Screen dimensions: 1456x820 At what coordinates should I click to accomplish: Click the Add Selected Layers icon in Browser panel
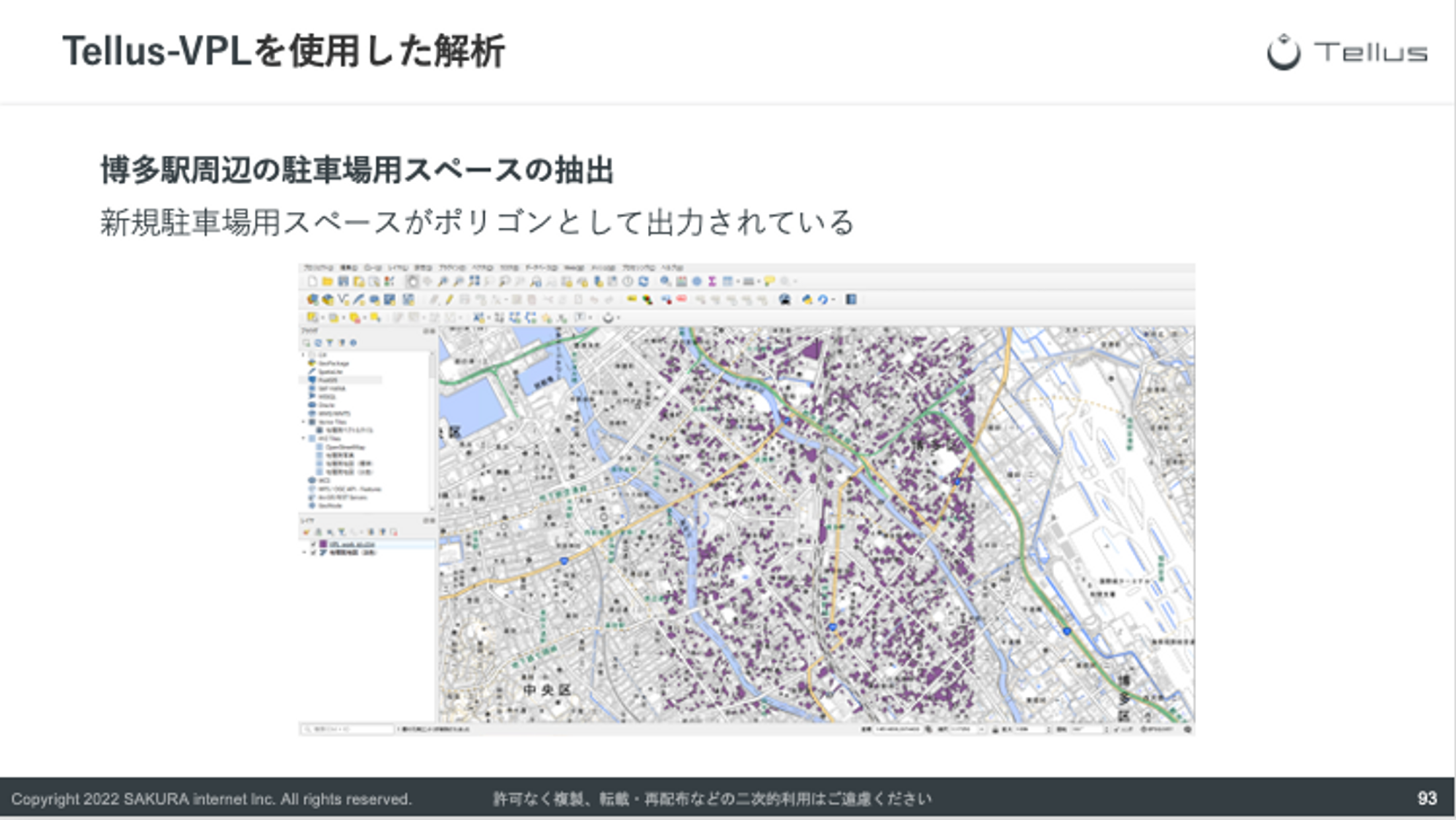point(306,342)
